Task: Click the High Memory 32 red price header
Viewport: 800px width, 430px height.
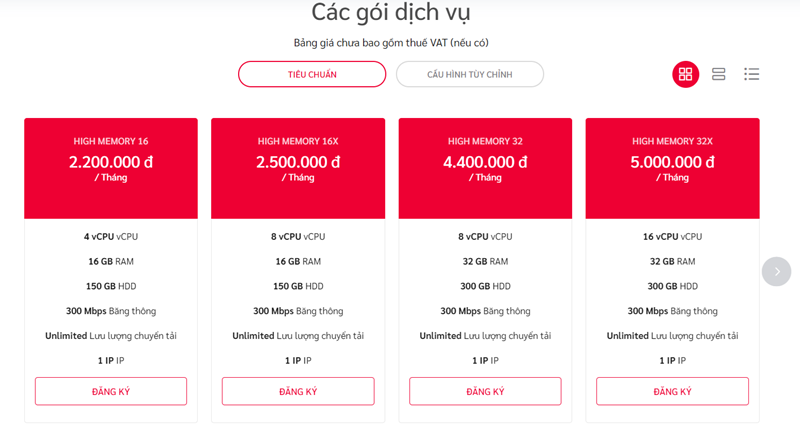Action: click(485, 168)
